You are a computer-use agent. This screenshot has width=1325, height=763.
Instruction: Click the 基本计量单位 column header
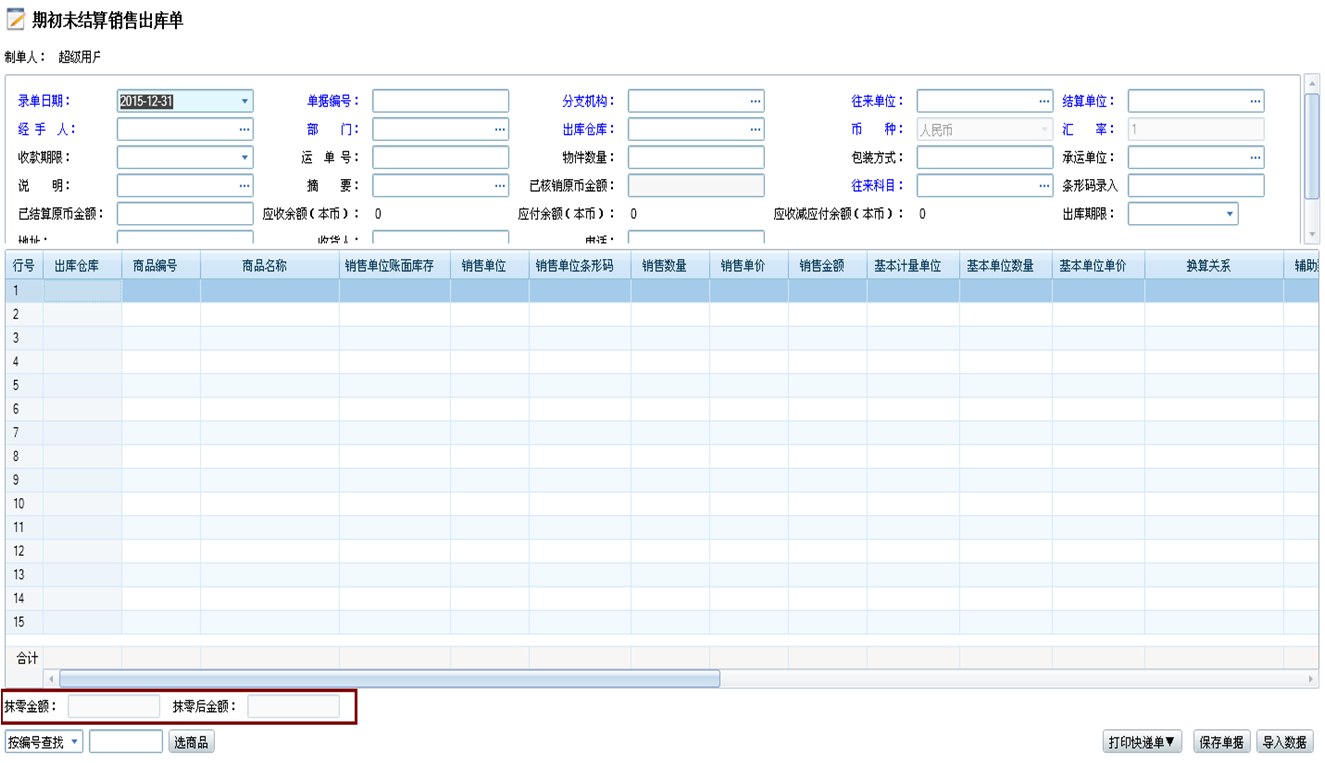point(913,266)
